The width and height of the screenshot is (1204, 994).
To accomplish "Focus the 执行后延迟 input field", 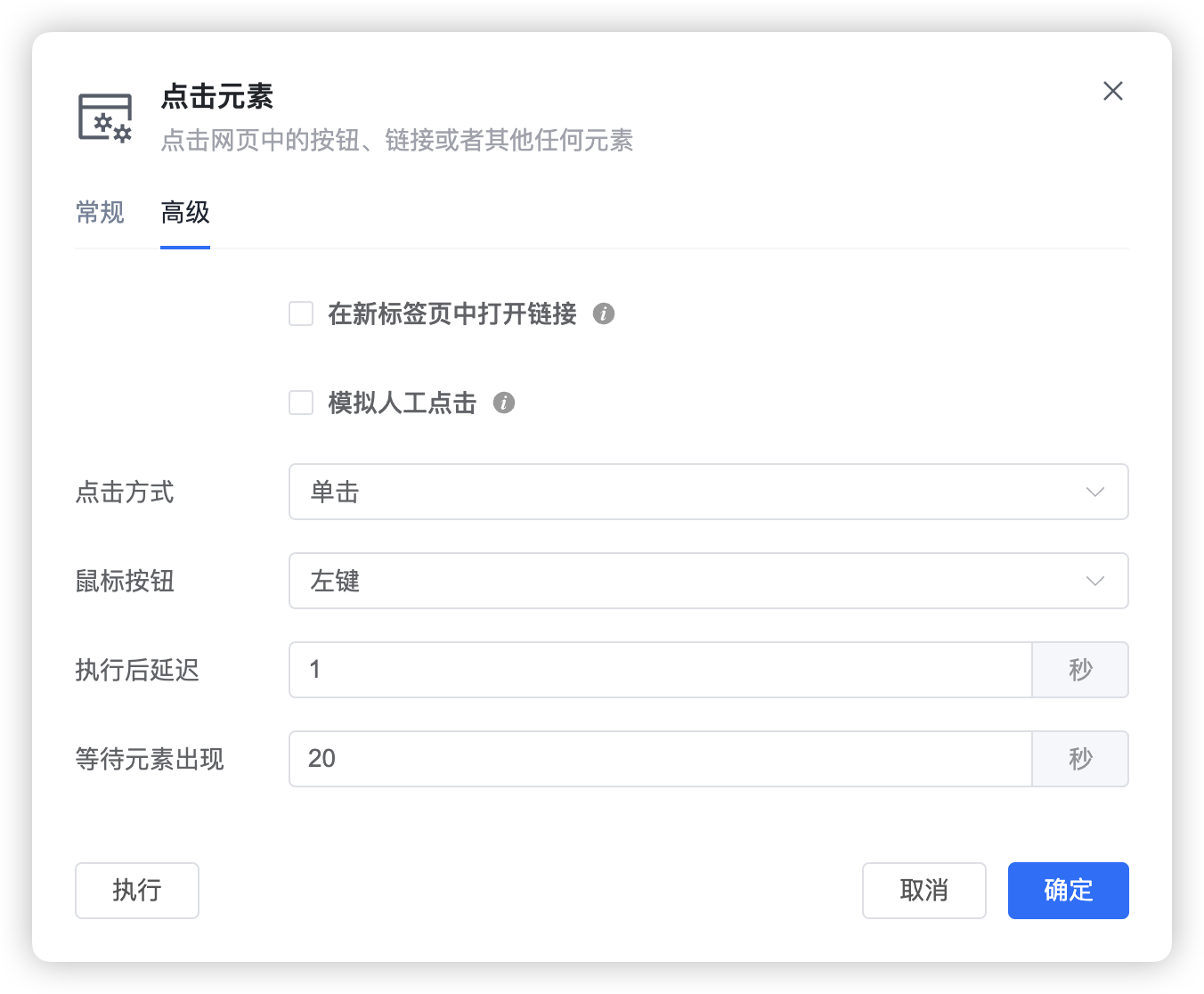I will pos(661,670).
